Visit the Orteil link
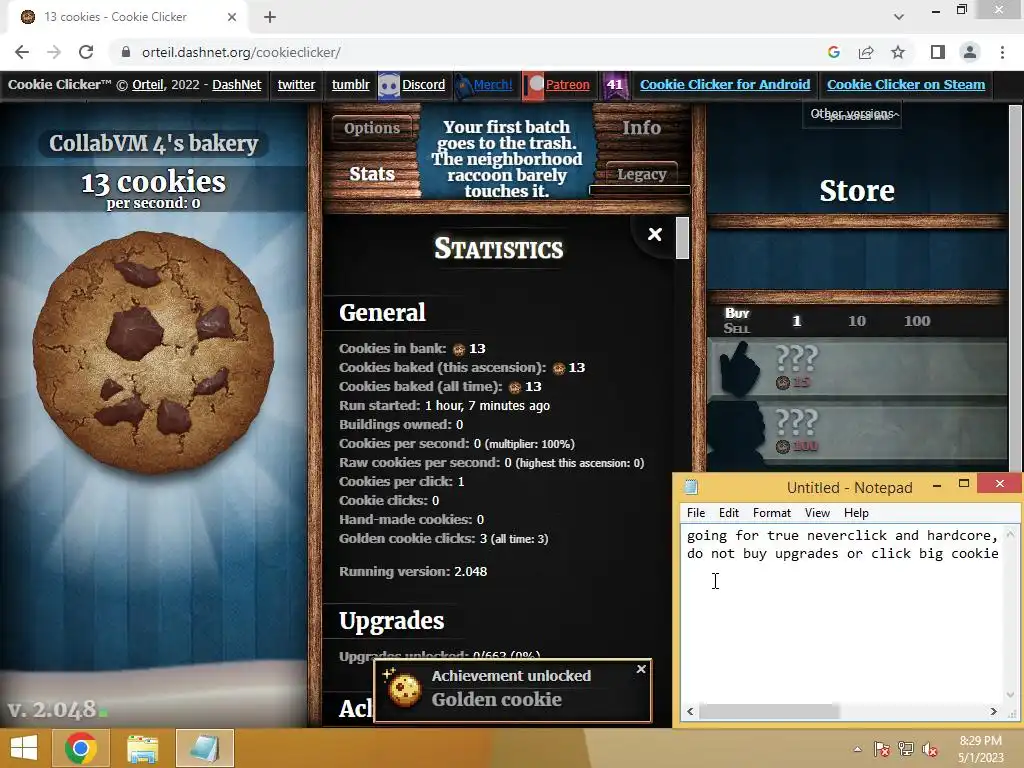The width and height of the screenshot is (1024, 768). click(148, 85)
